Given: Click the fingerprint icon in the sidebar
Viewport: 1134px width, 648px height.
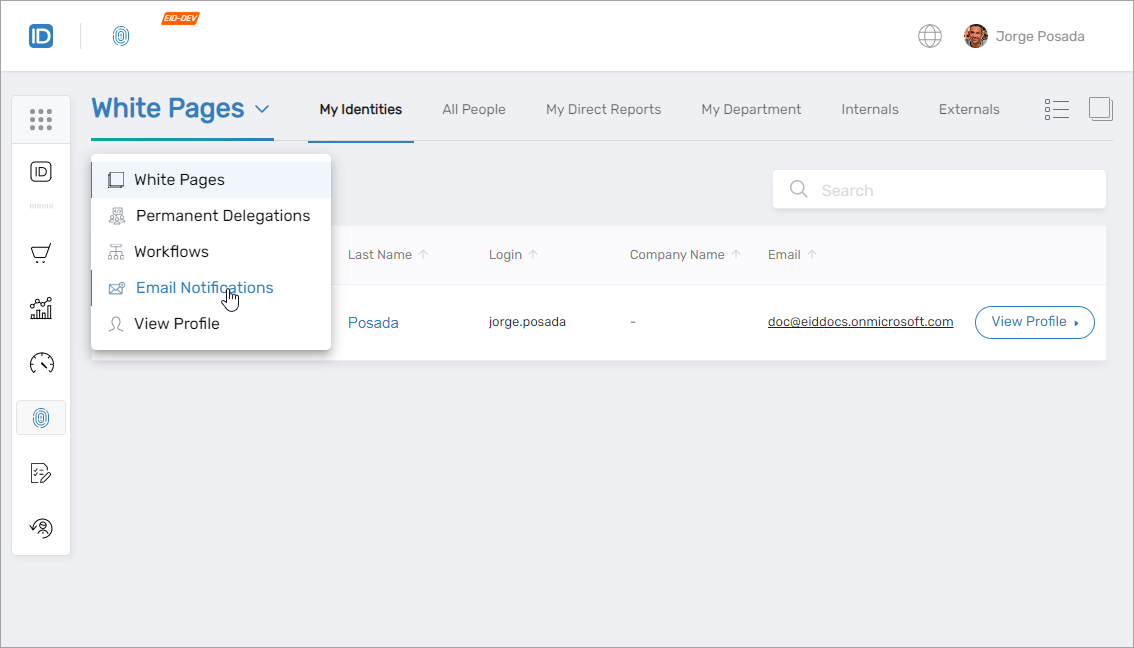Looking at the screenshot, I should click(40, 417).
